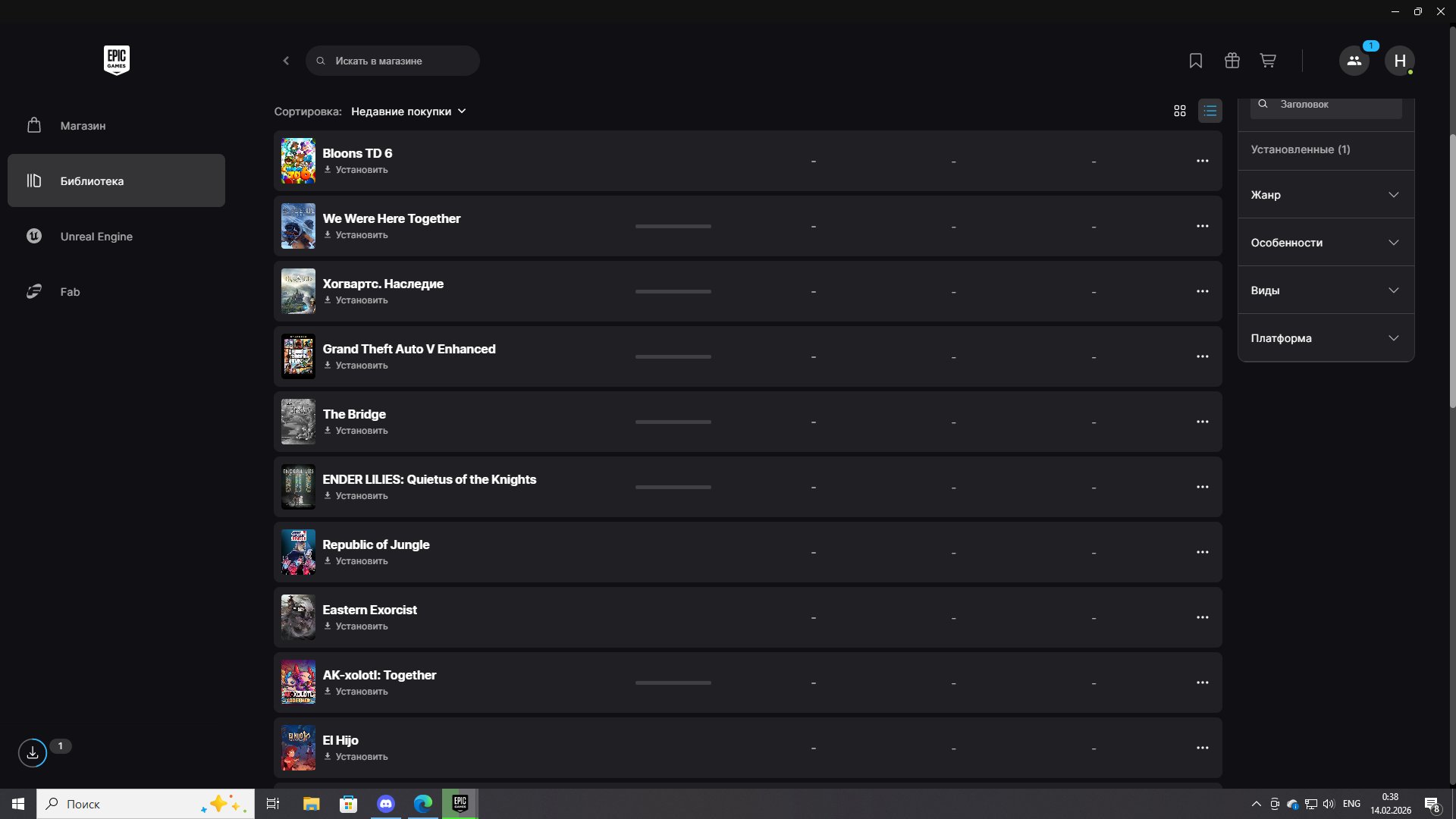The width and height of the screenshot is (1456, 819).
Task: Filter by Установленные (1)
Action: 1301,149
